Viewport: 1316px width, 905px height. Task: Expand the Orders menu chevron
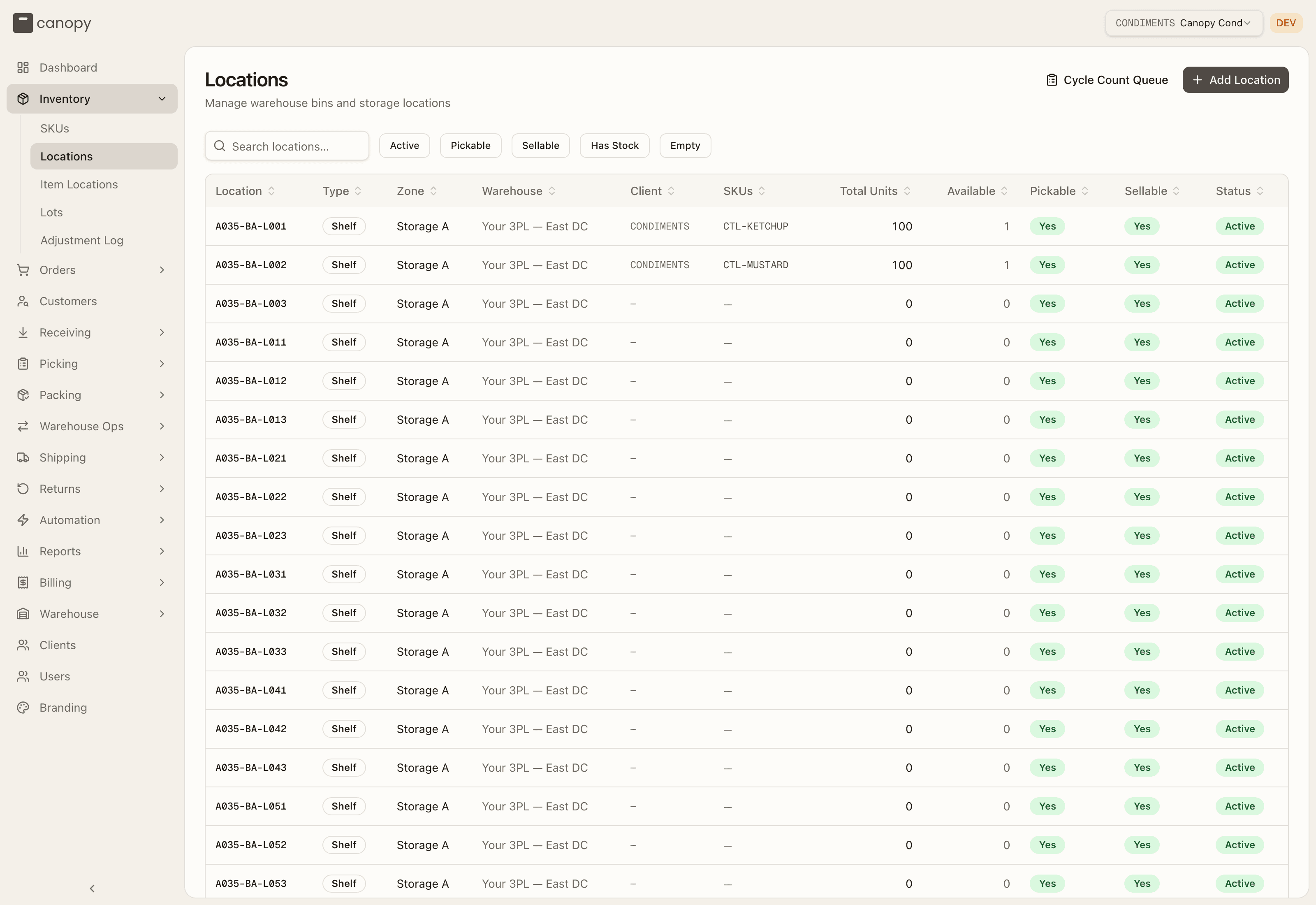[x=162, y=270]
